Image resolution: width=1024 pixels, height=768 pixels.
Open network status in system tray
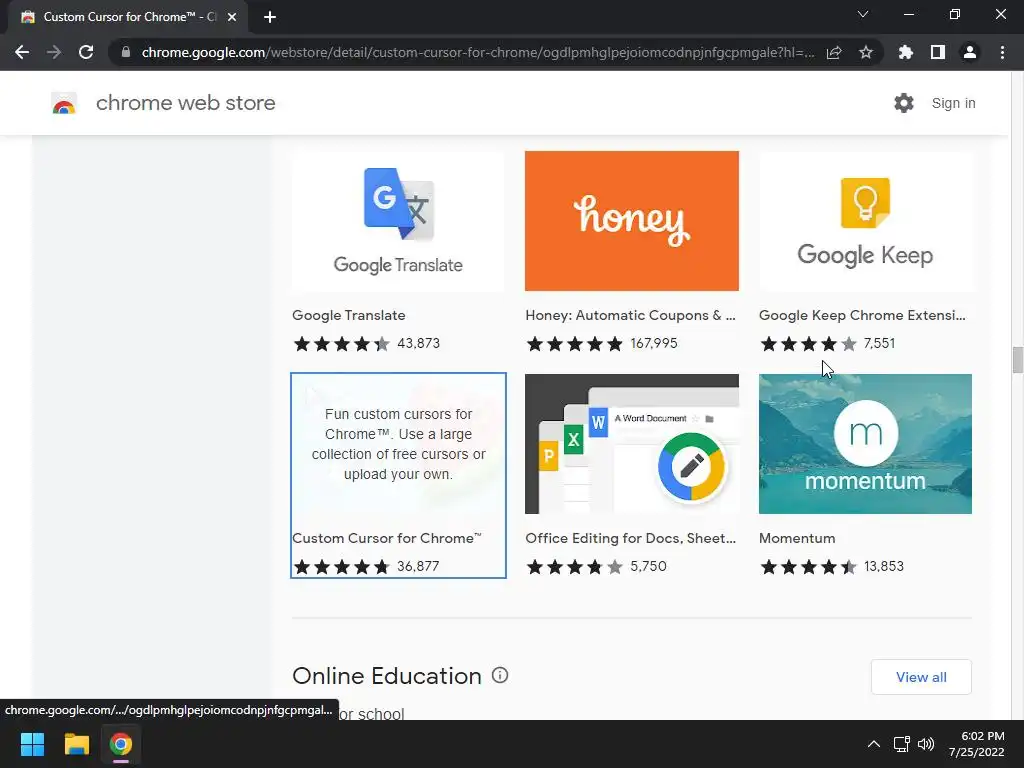(902, 744)
